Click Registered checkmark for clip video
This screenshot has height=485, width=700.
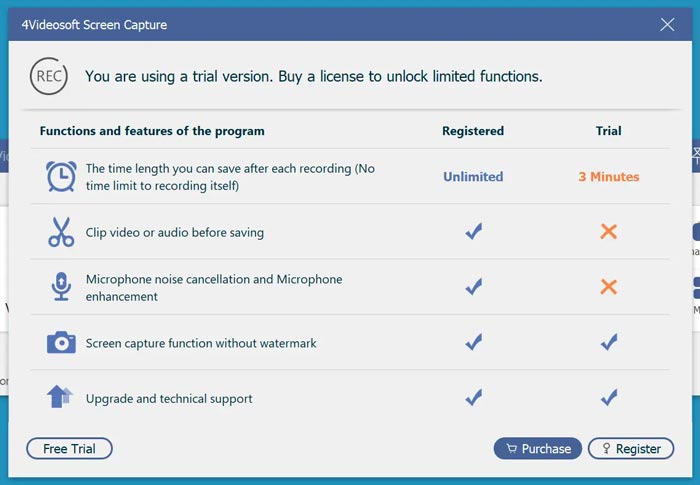point(473,232)
